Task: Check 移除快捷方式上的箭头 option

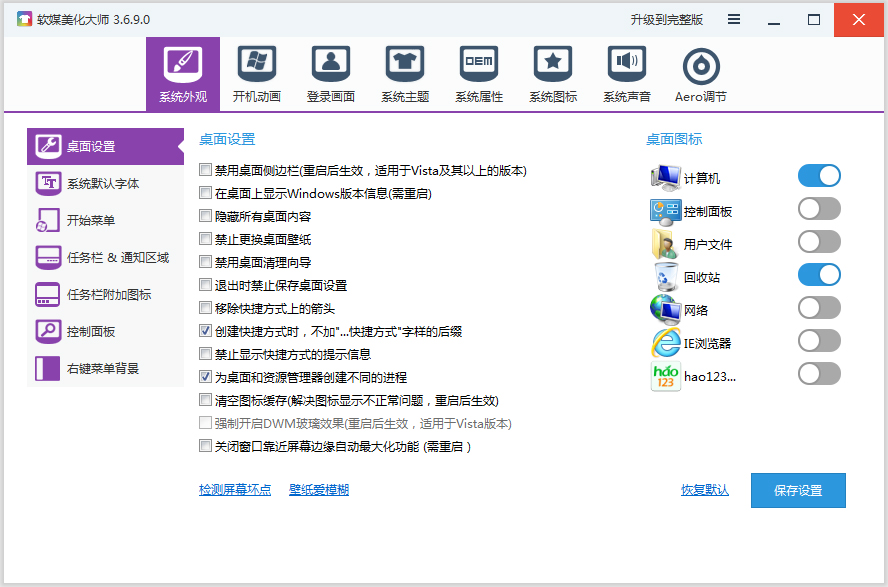Action: point(205,308)
